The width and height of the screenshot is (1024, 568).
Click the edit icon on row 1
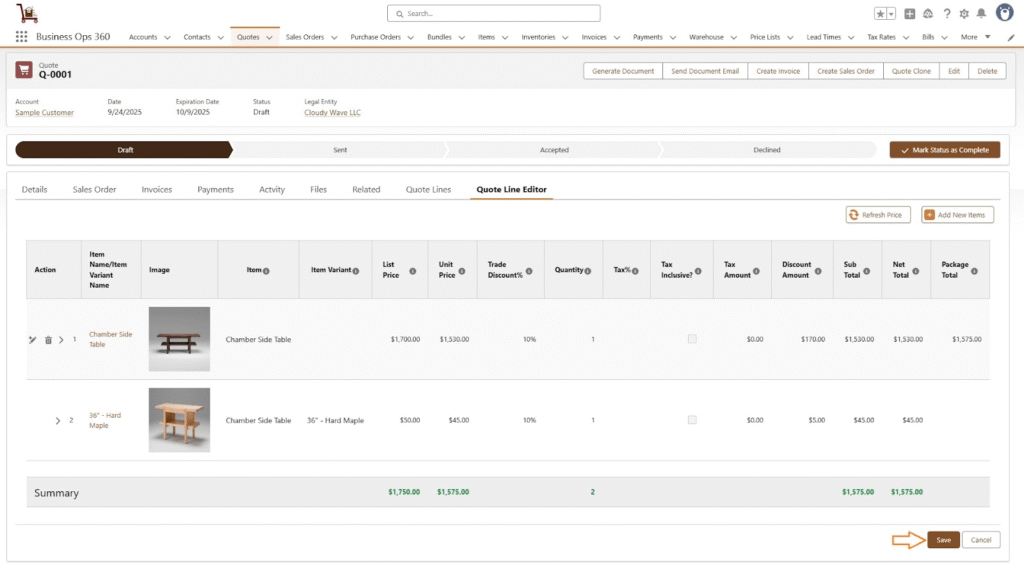pyautogui.click(x=32, y=340)
